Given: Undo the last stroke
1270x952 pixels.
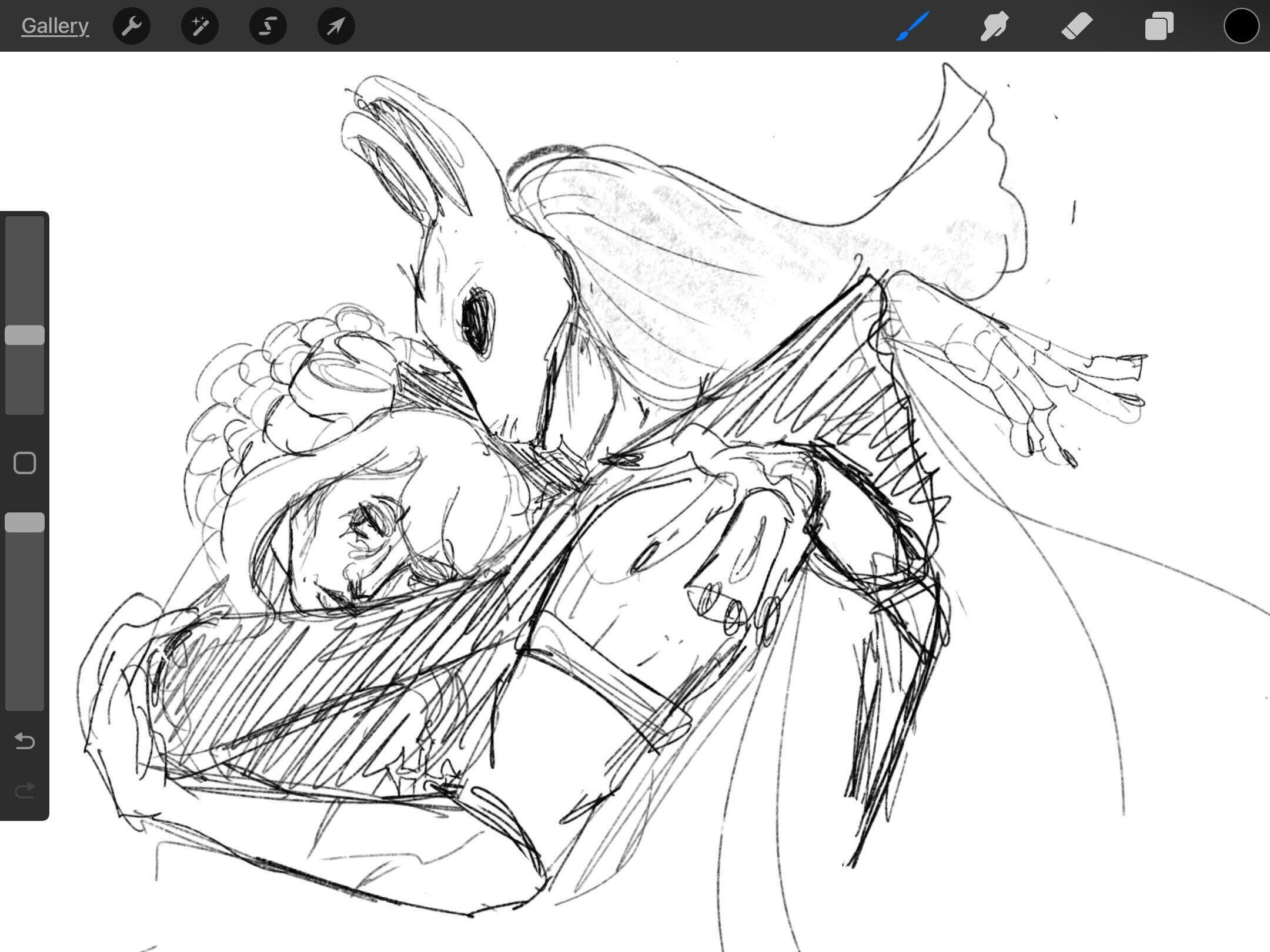Looking at the screenshot, I should coord(25,741).
